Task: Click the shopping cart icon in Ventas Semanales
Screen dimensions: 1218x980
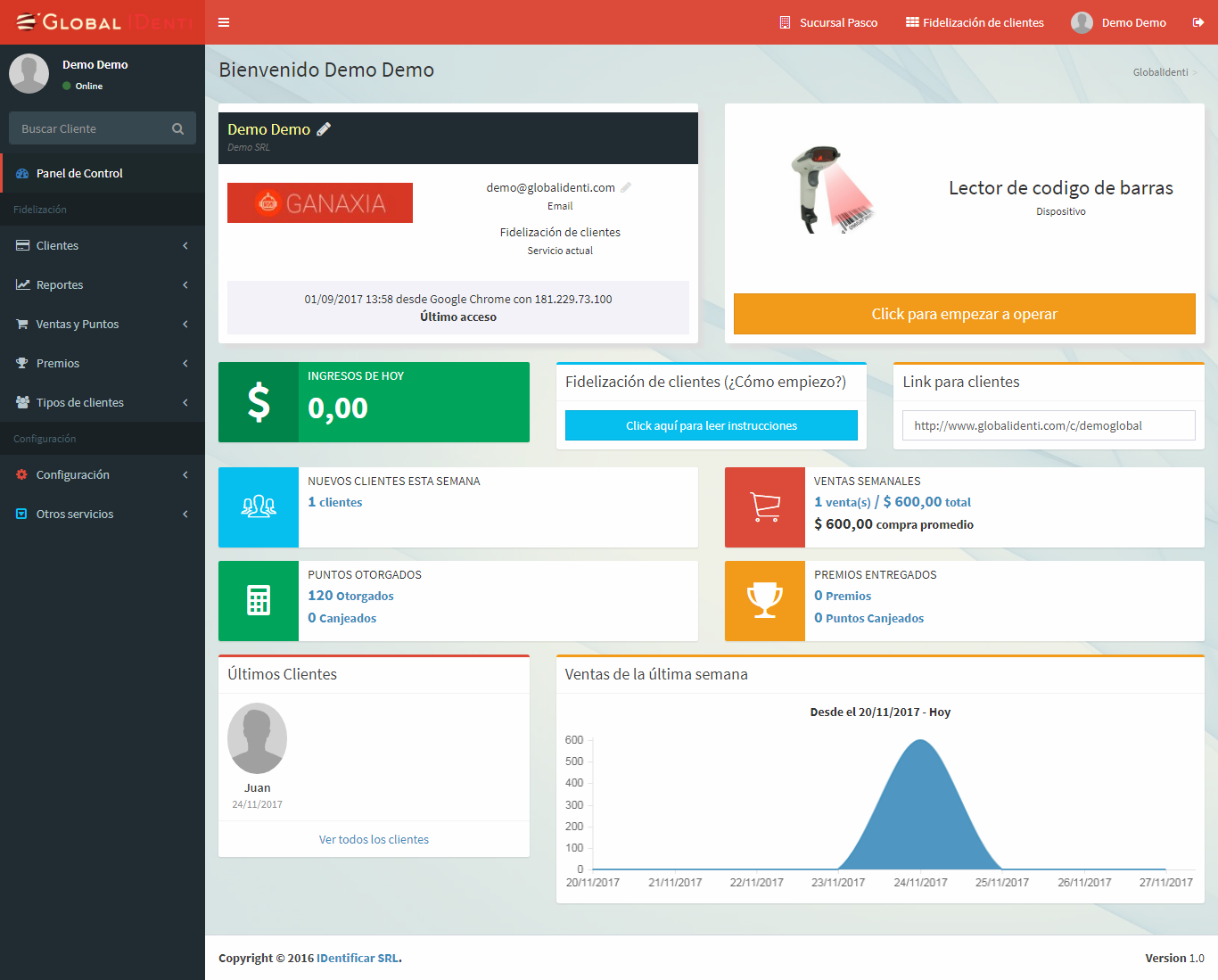Action: pos(765,507)
